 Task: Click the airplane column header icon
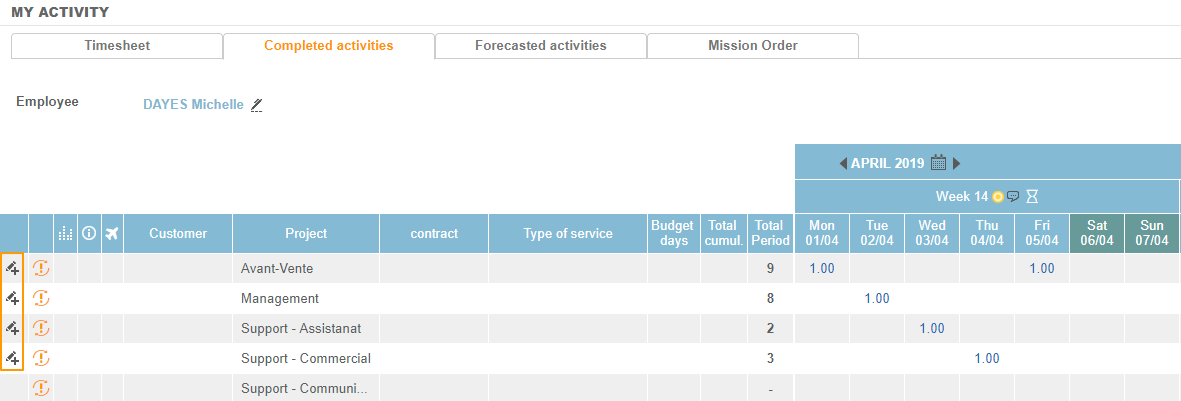point(111,233)
